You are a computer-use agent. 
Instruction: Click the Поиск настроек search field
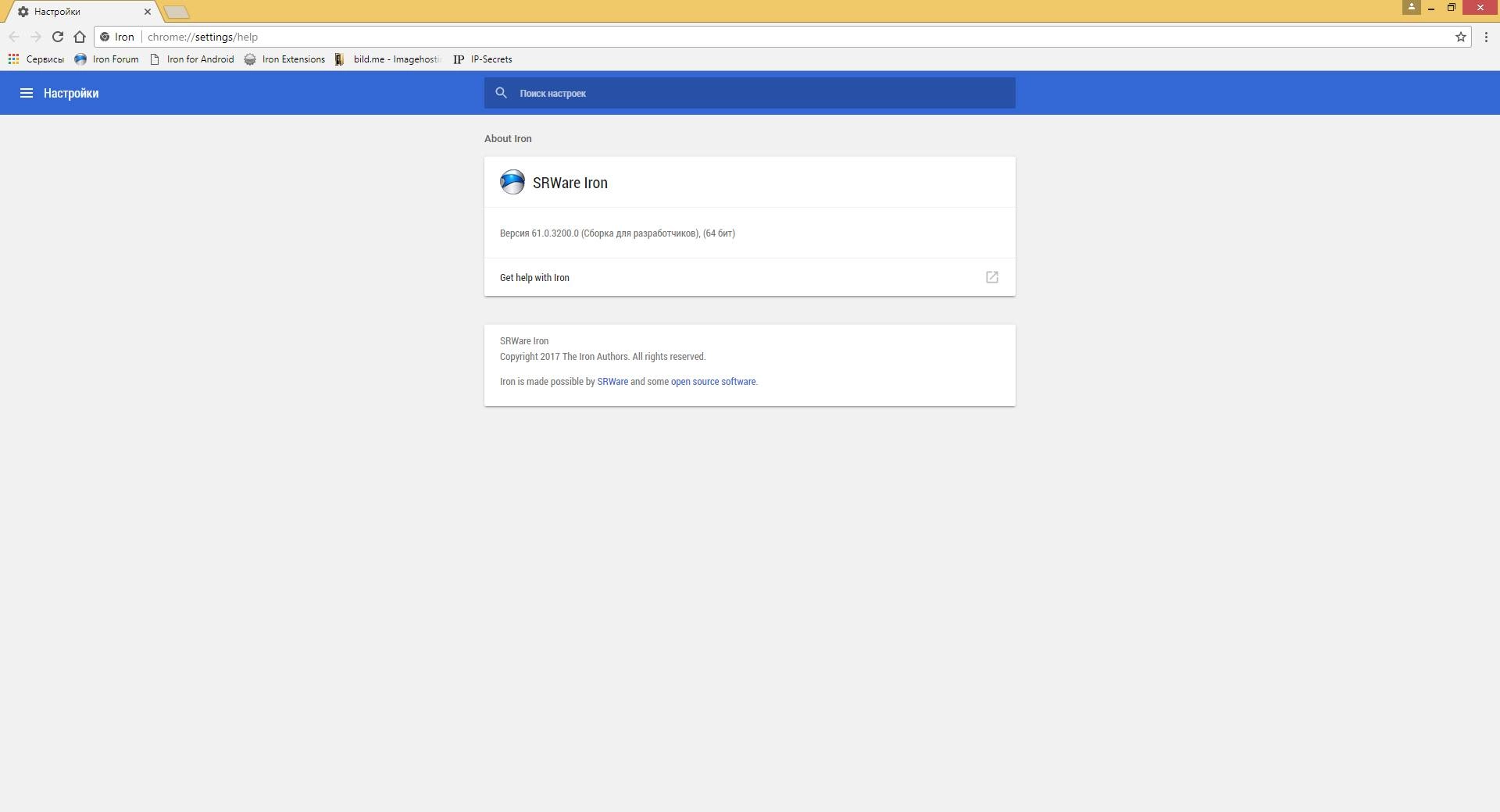(x=750, y=93)
